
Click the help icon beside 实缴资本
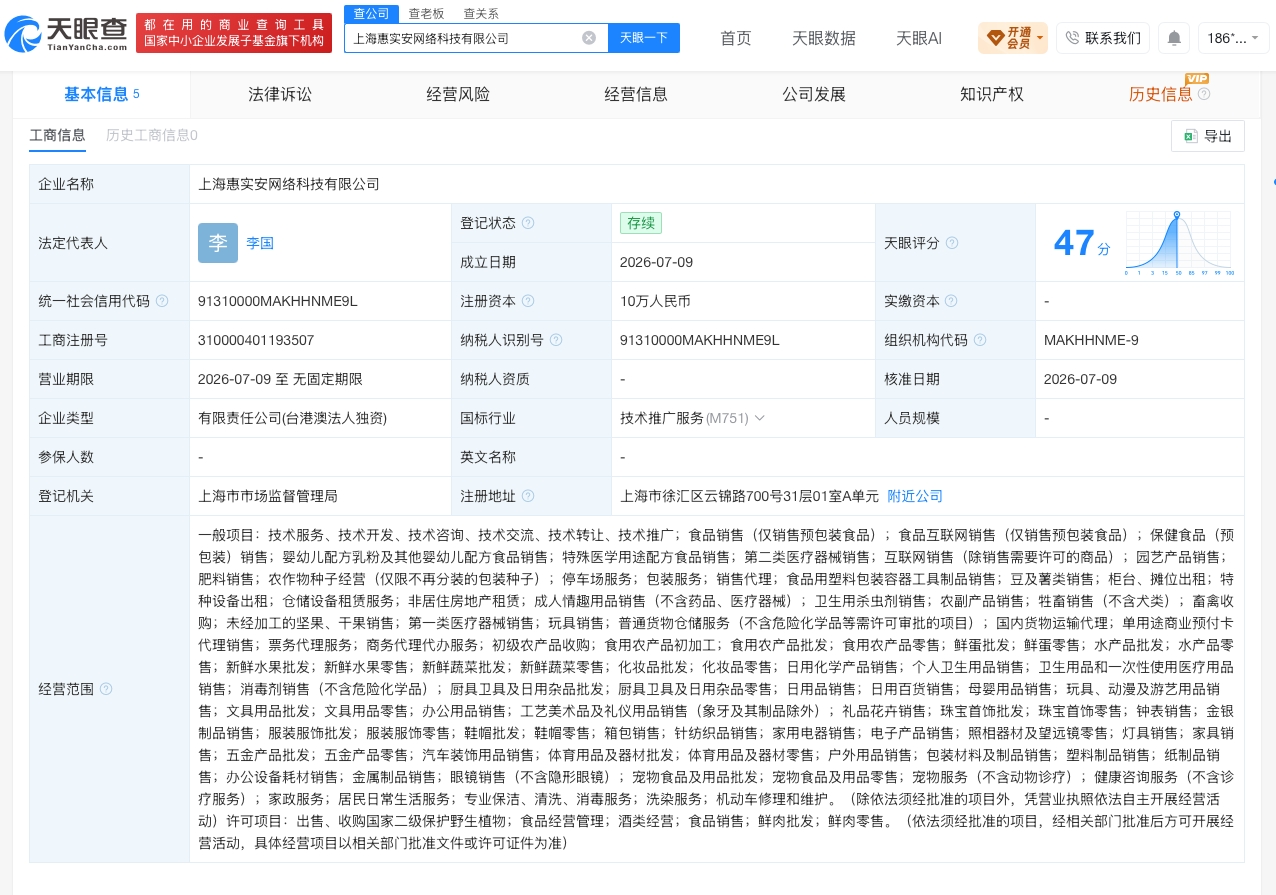(952, 301)
